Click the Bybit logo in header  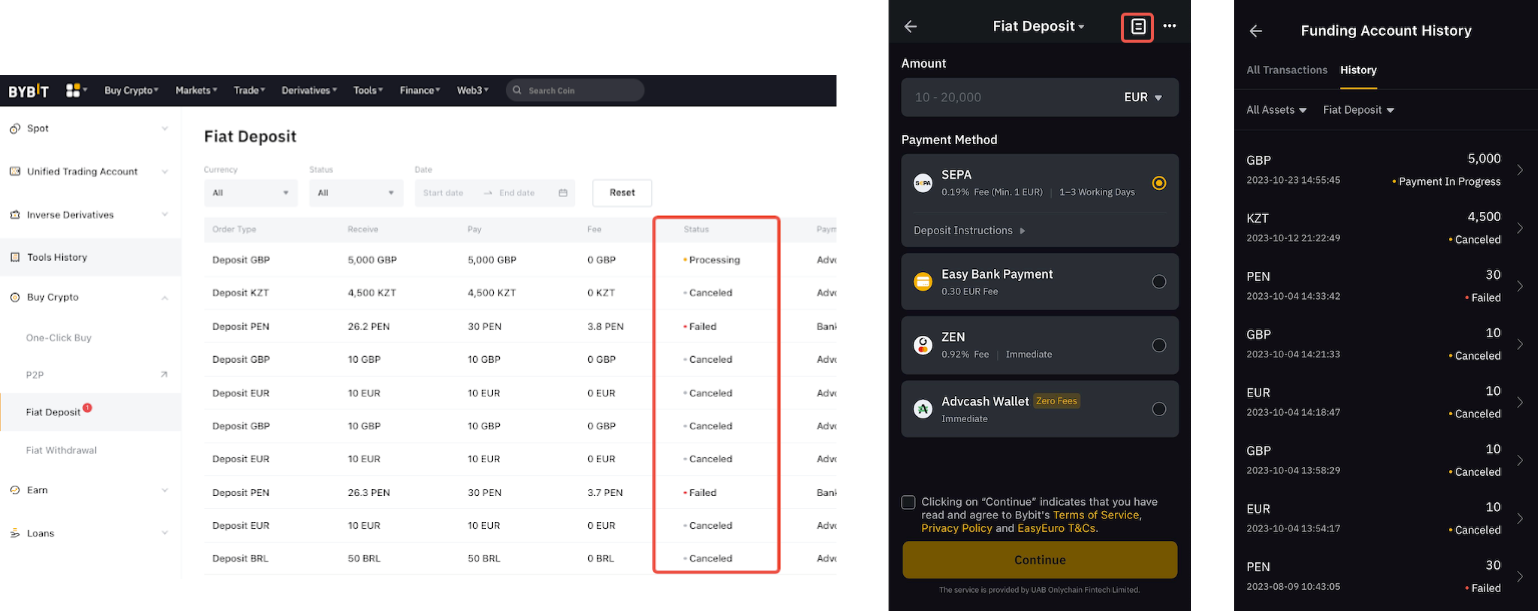[28, 91]
